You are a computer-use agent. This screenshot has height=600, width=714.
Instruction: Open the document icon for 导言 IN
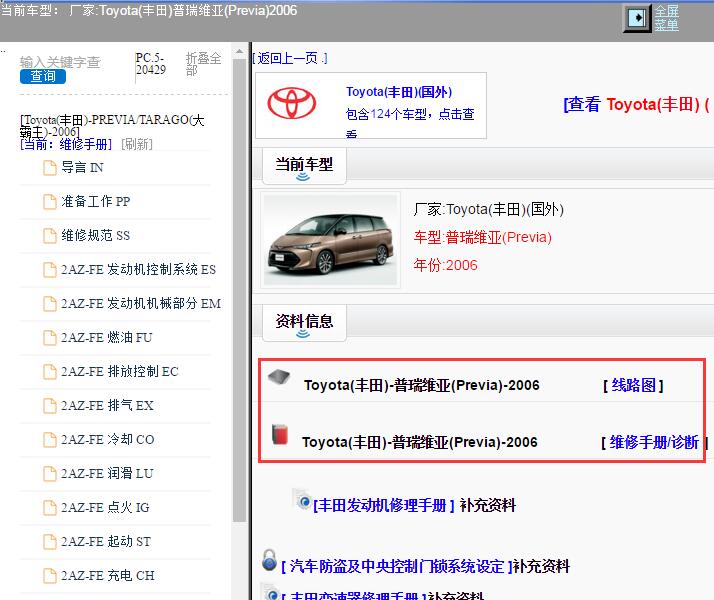[50, 168]
